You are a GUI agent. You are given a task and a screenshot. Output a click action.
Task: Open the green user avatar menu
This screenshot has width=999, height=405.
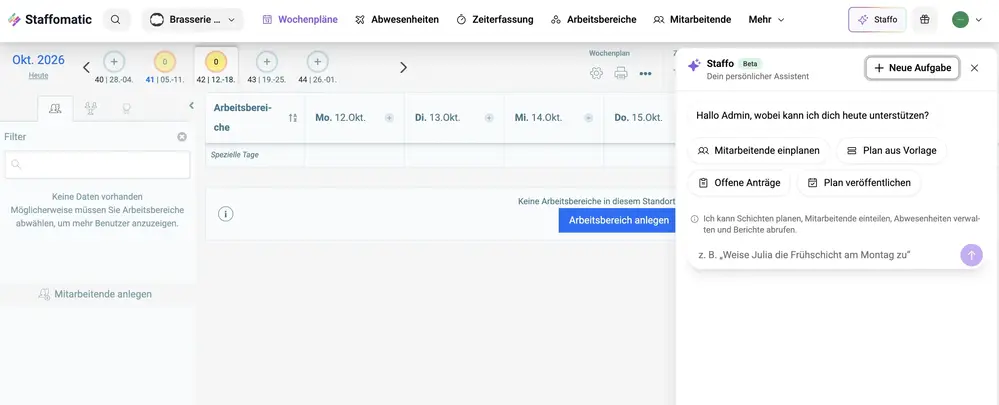(967, 20)
